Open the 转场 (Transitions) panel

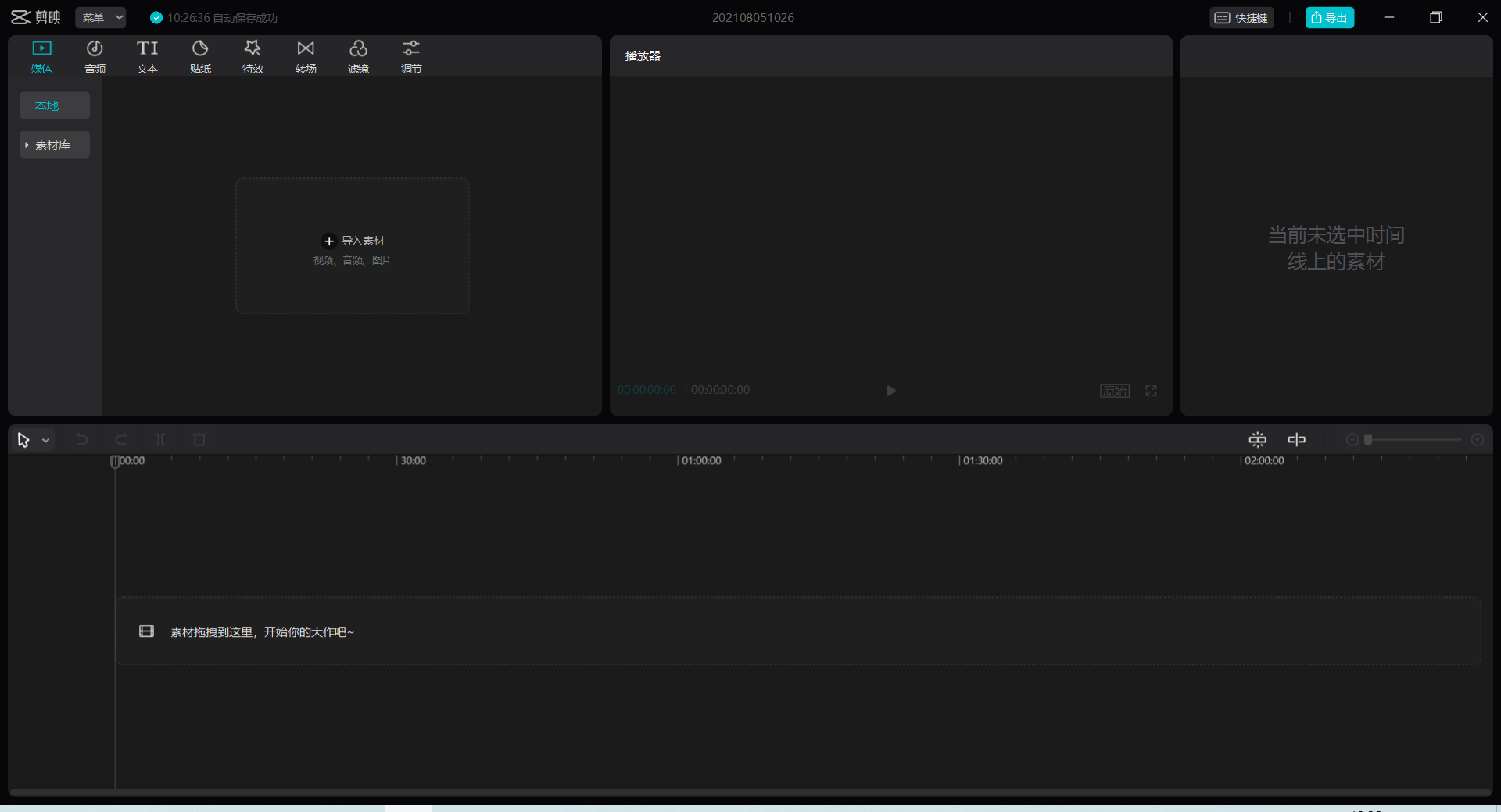click(306, 57)
